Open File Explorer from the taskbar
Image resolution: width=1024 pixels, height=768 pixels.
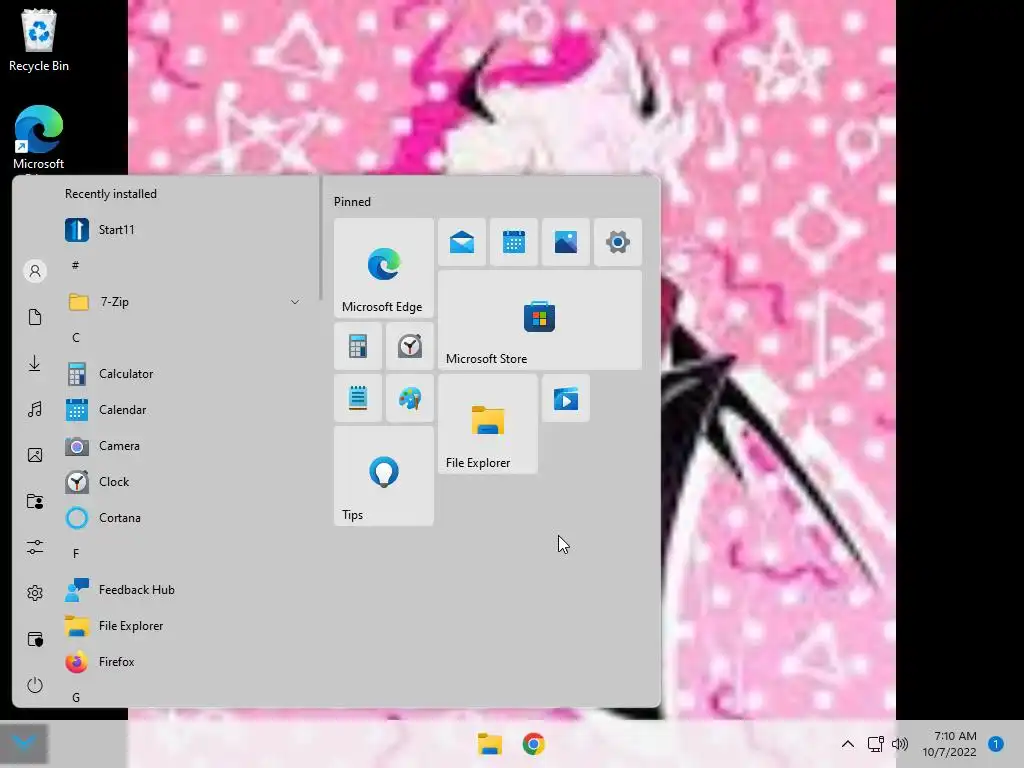(x=490, y=744)
